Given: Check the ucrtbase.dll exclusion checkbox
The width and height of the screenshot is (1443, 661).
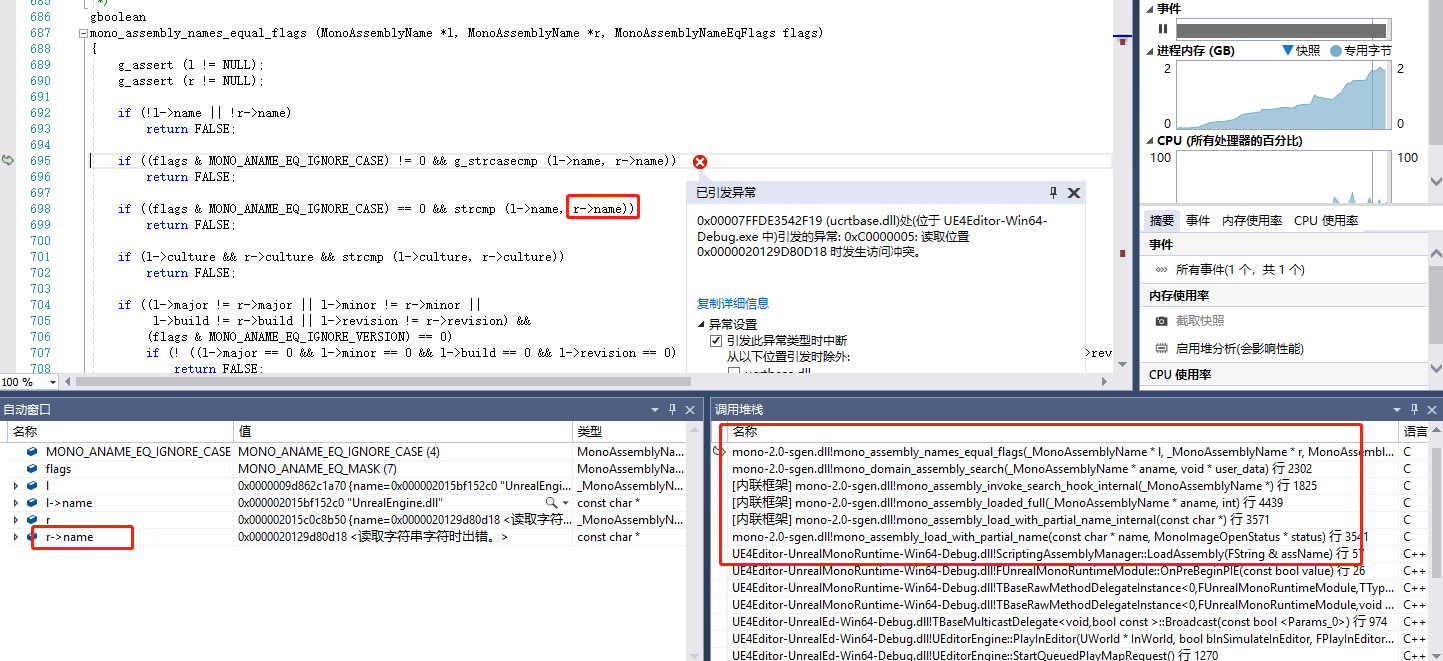Looking at the screenshot, I should (x=733, y=369).
